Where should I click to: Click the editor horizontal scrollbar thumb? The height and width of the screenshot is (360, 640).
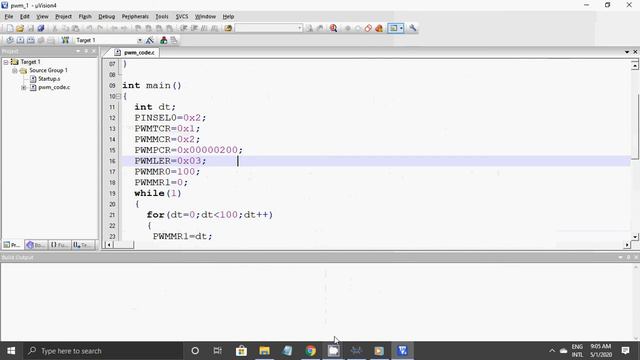coord(124,245)
